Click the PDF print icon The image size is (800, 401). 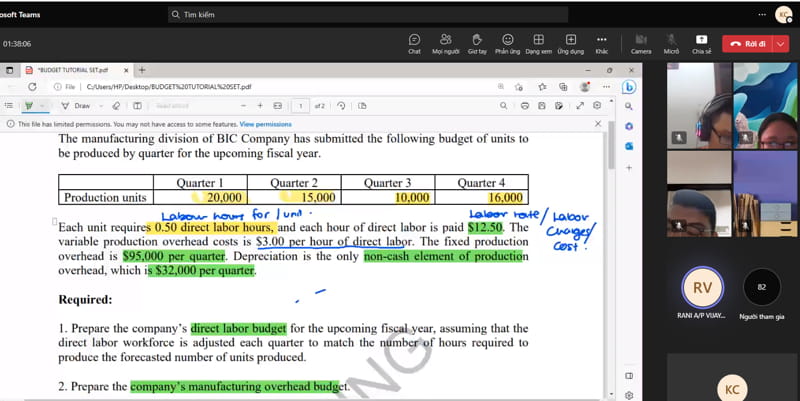(x=526, y=105)
